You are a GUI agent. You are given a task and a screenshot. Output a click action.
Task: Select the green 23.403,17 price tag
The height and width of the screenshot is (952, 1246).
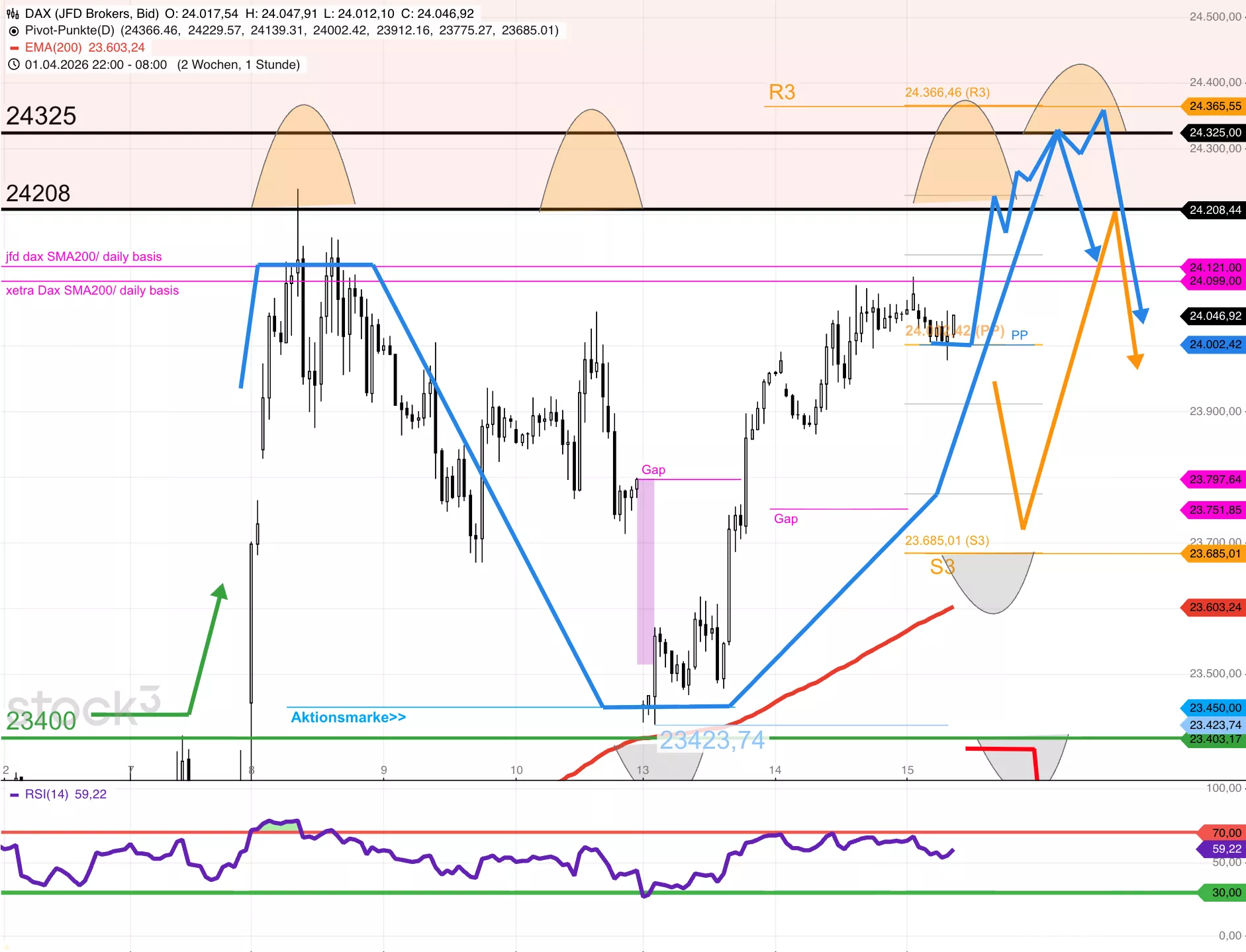(1214, 739)
